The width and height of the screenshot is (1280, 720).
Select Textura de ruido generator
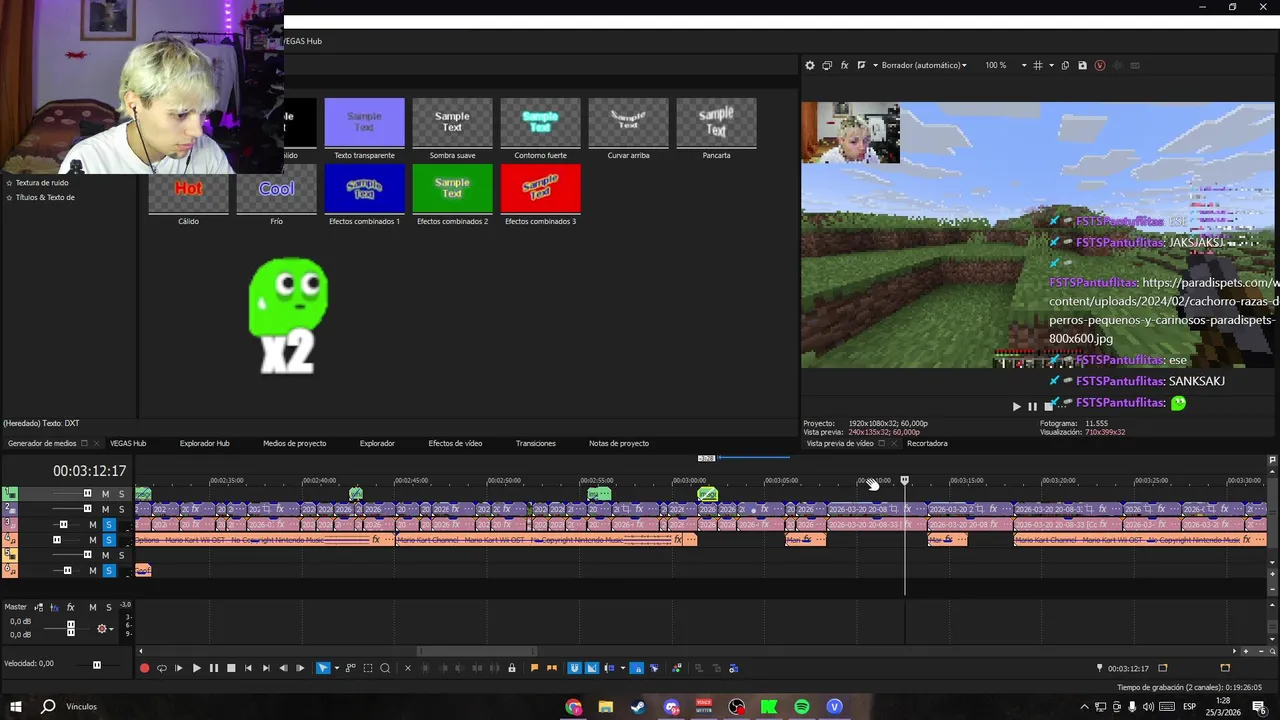[42, 183]
